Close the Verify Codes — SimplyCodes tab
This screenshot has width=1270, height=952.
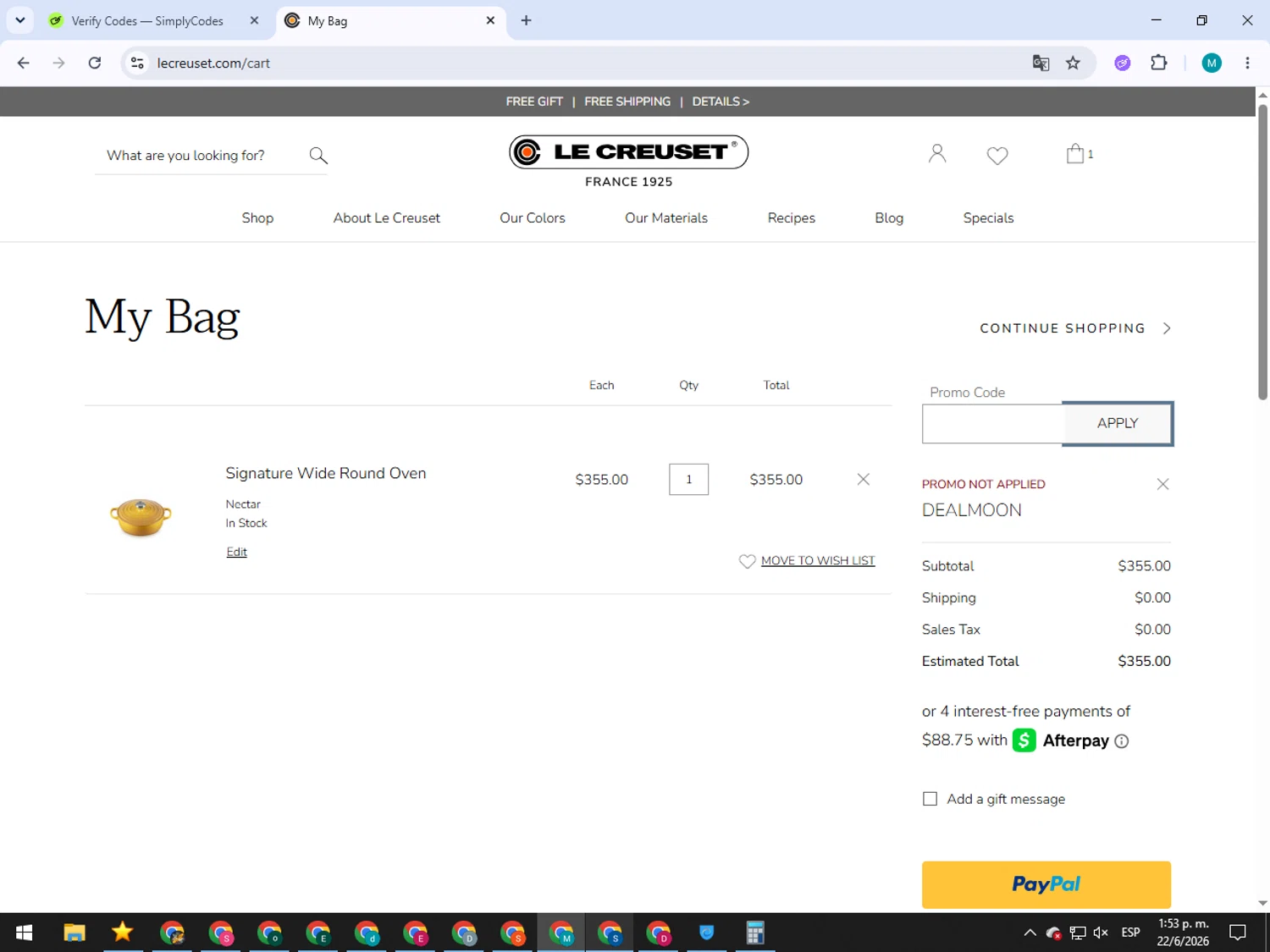click(254, 20)
